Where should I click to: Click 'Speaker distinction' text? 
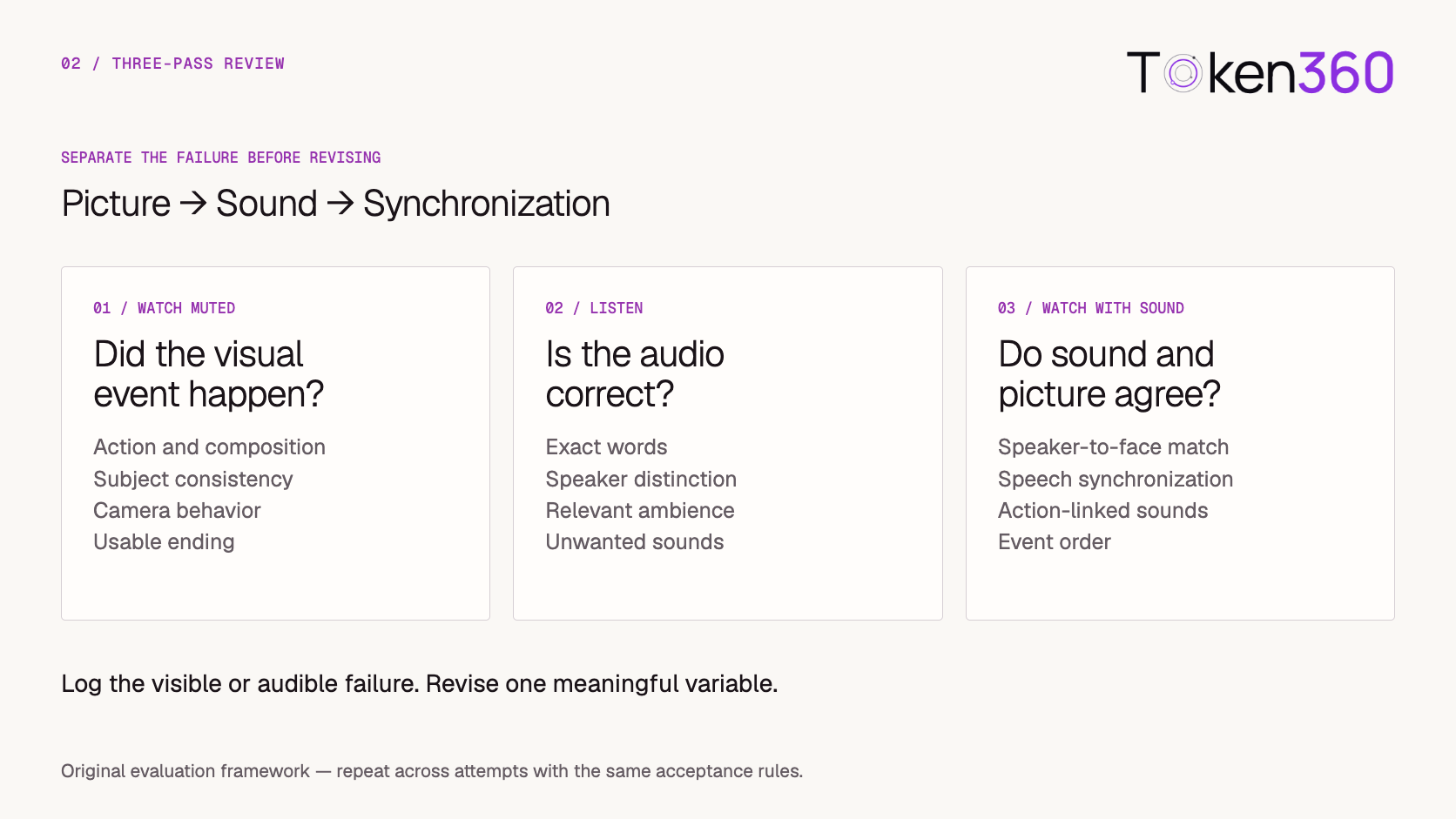coord(641,480)
